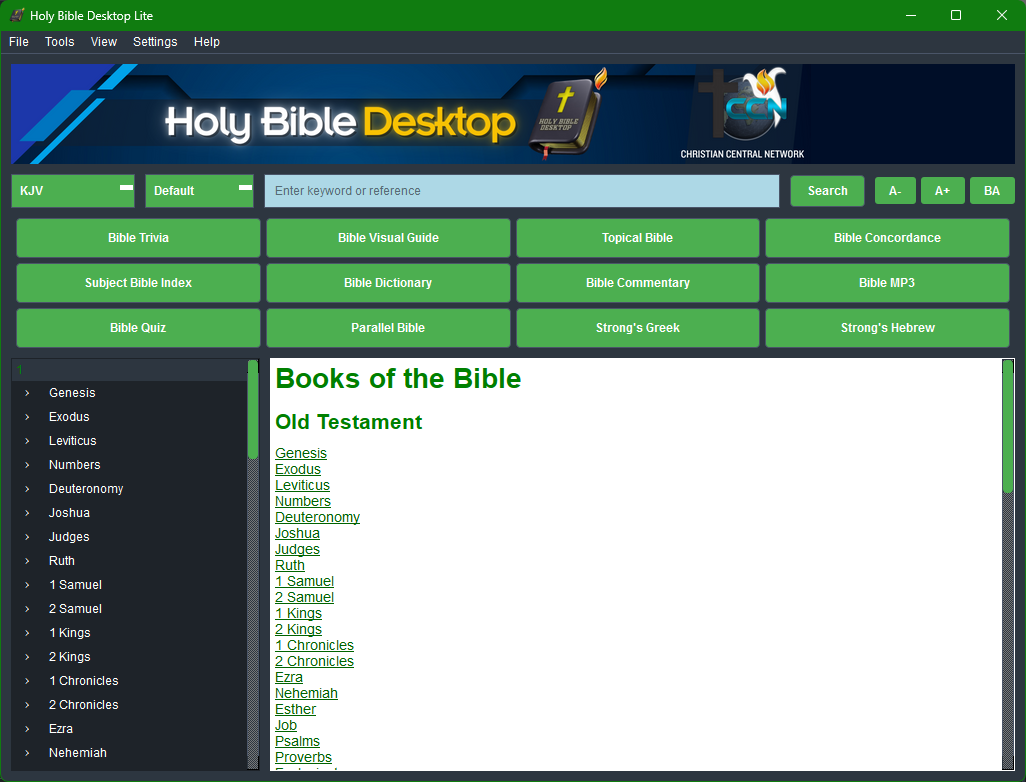Expand 1 Samuel in the sidebar tree

coord(25,584)
